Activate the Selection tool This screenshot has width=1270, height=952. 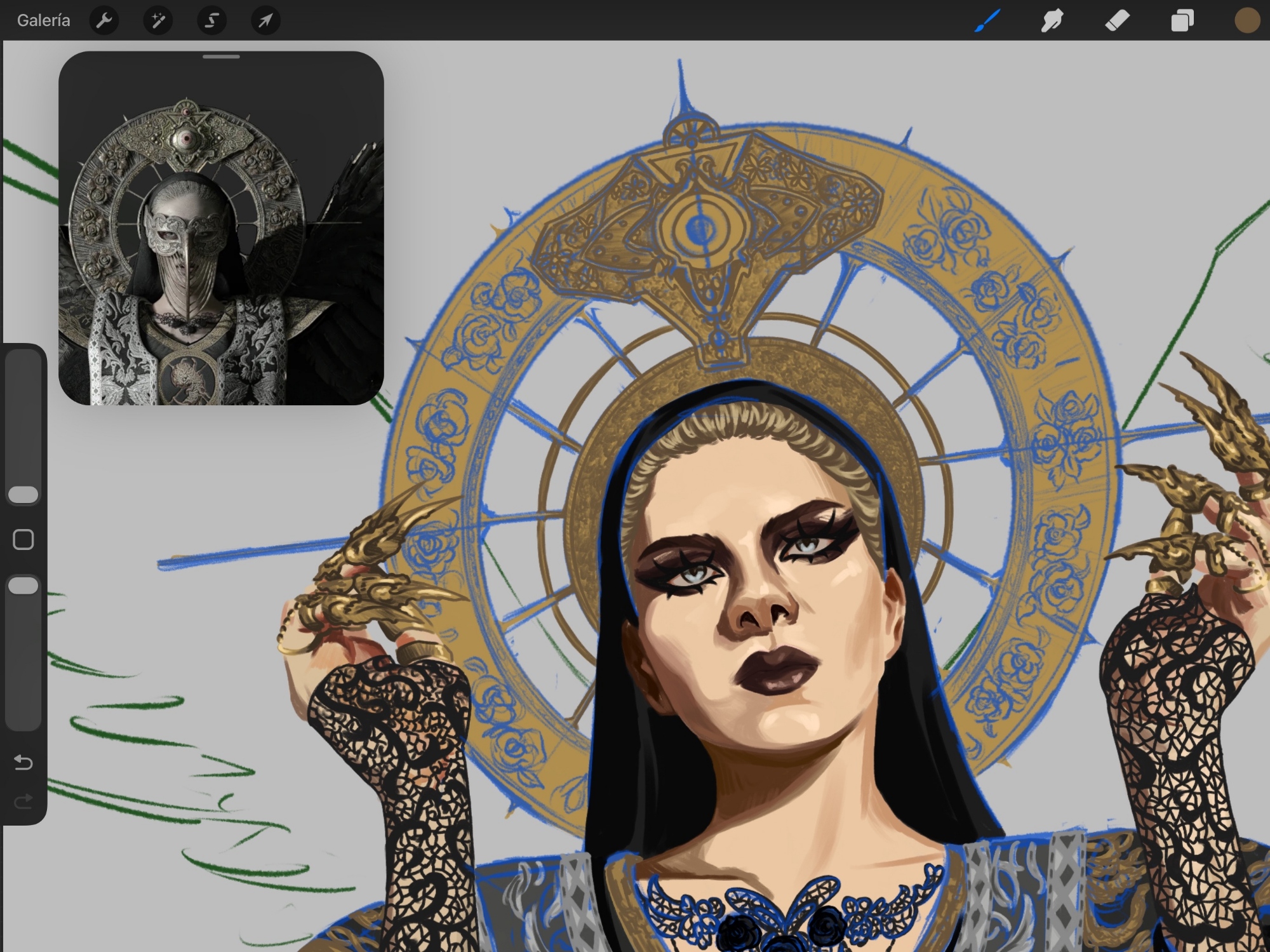[x=211, y=21]
